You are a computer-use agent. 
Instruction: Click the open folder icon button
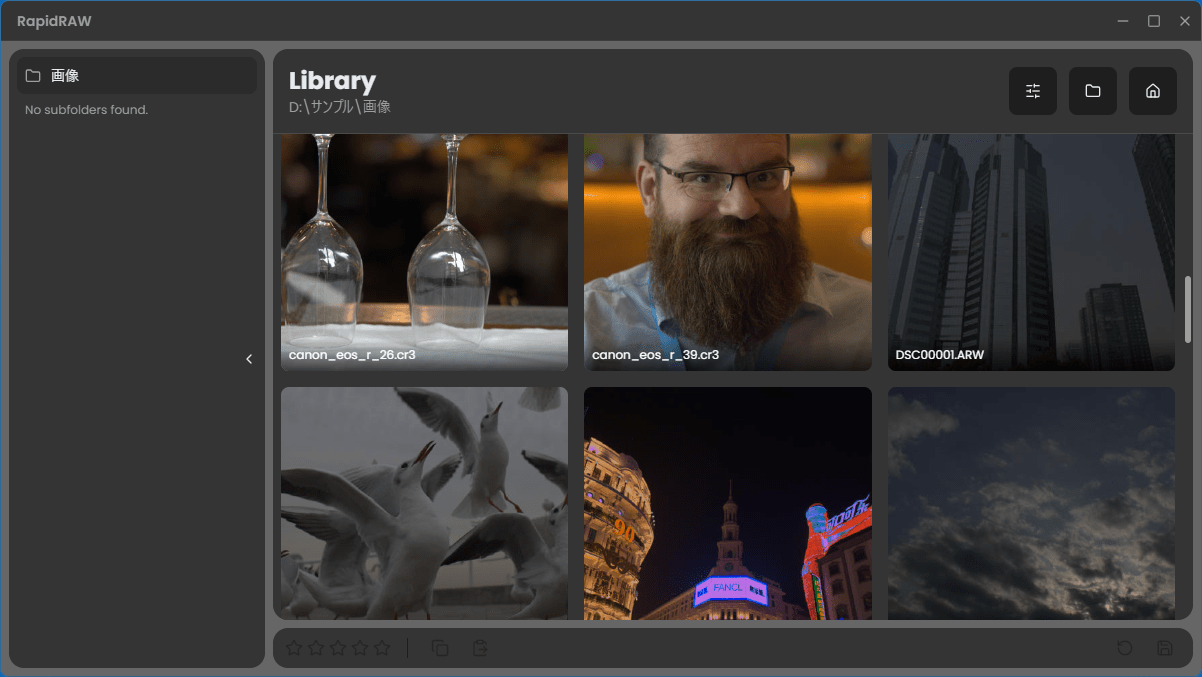(x=1093, y=91)
